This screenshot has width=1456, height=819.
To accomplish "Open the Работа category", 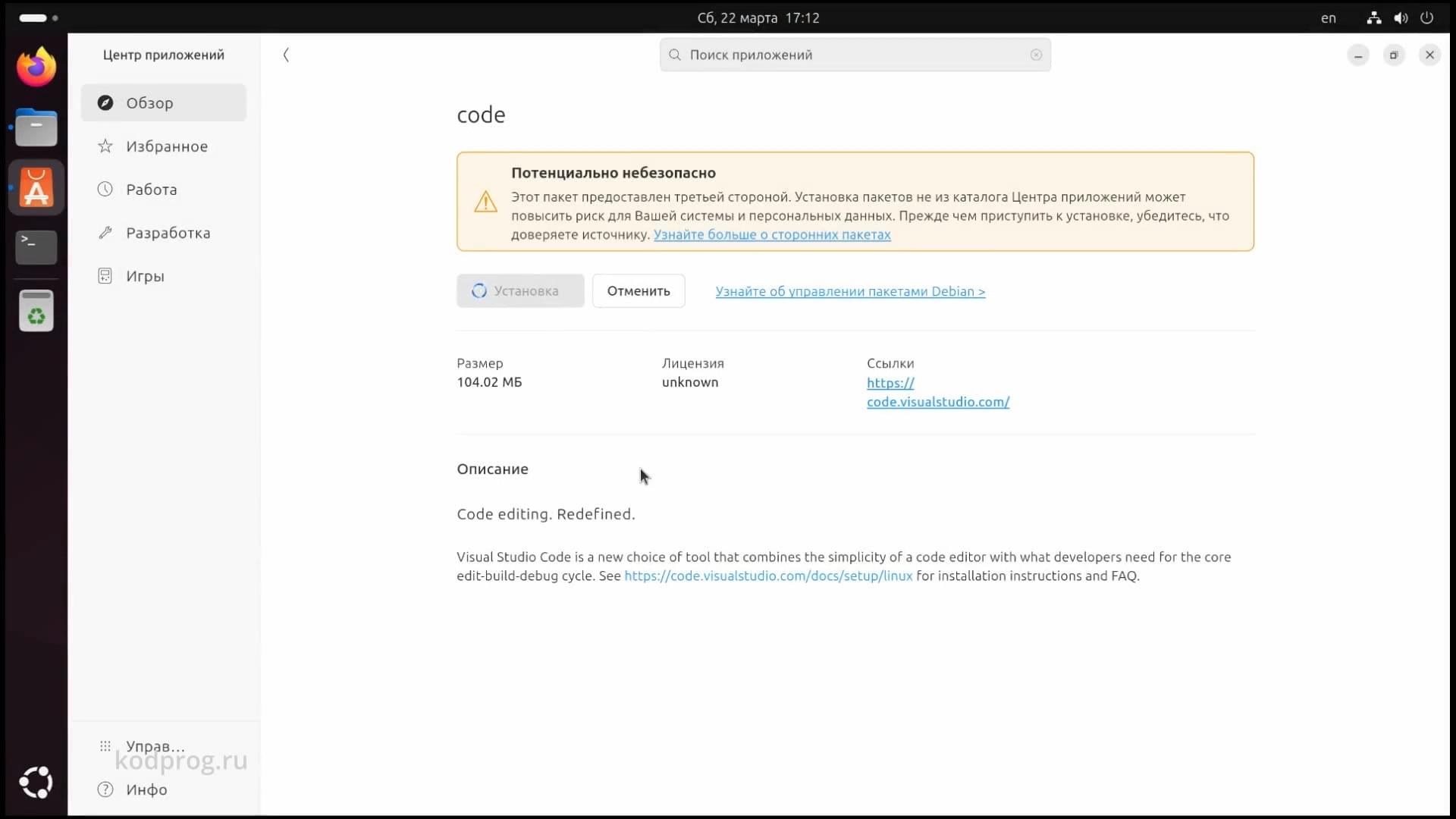I will (164, 190).
